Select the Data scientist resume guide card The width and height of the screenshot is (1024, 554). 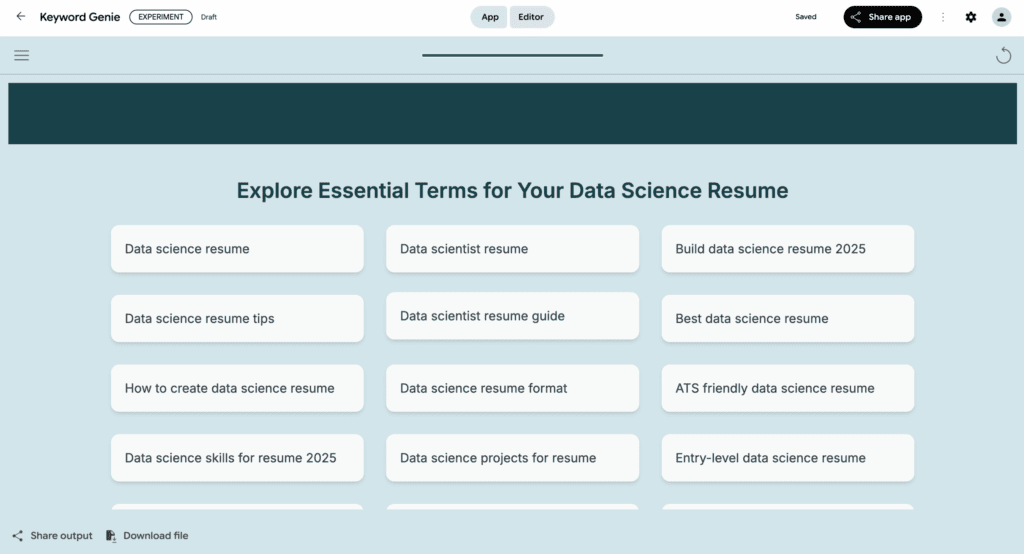pyautogui.click(x=512, y=316)
